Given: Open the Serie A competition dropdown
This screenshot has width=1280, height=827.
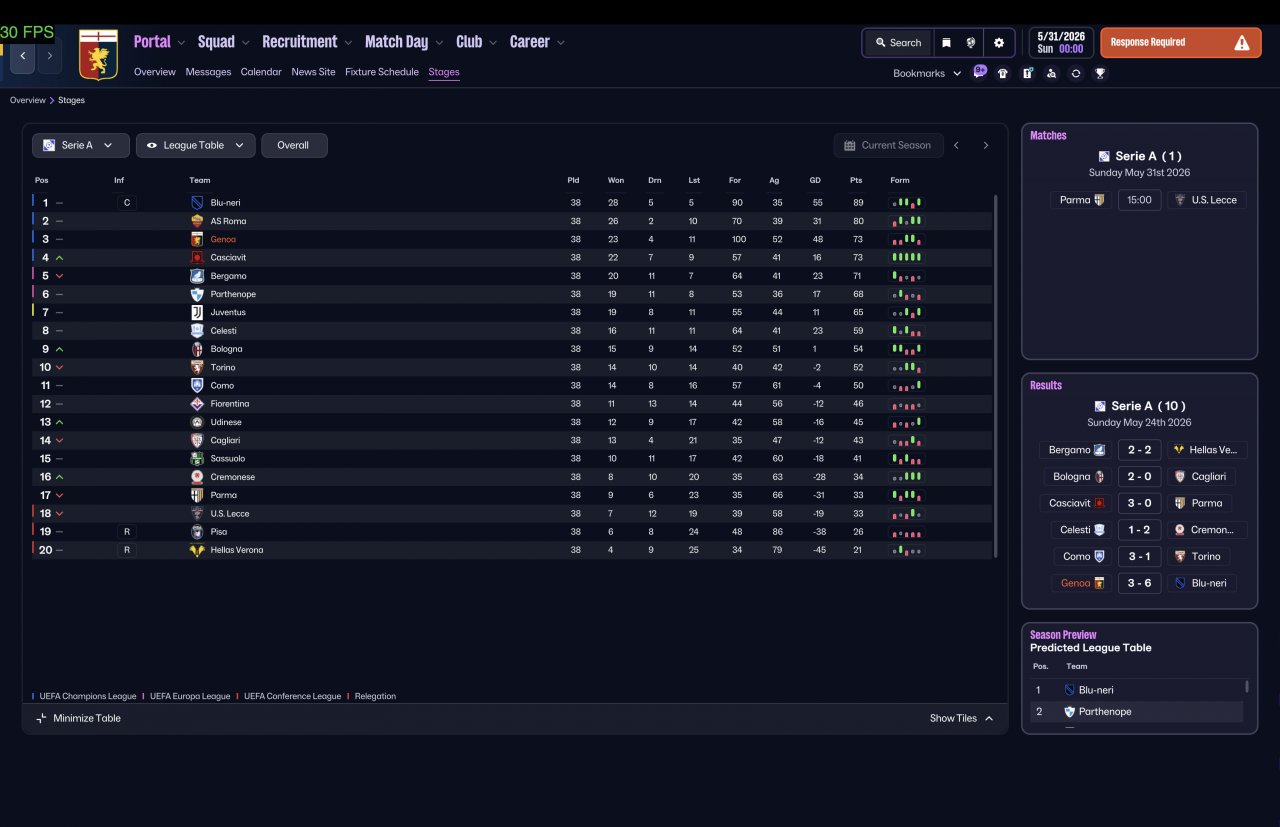Looking at the screenshot, I should pyautogui.click(x=81, y=145).
